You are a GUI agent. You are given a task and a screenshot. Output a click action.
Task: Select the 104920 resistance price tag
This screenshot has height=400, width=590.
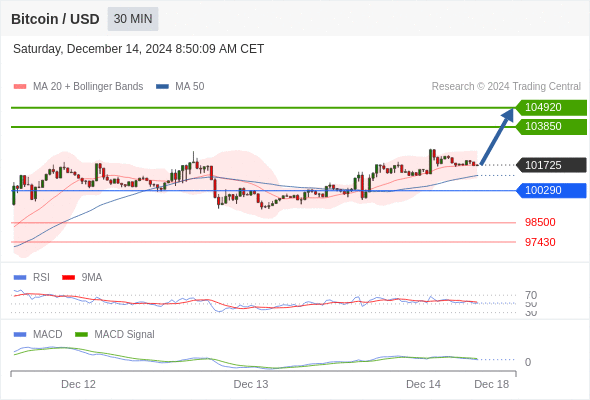(551, 108)
